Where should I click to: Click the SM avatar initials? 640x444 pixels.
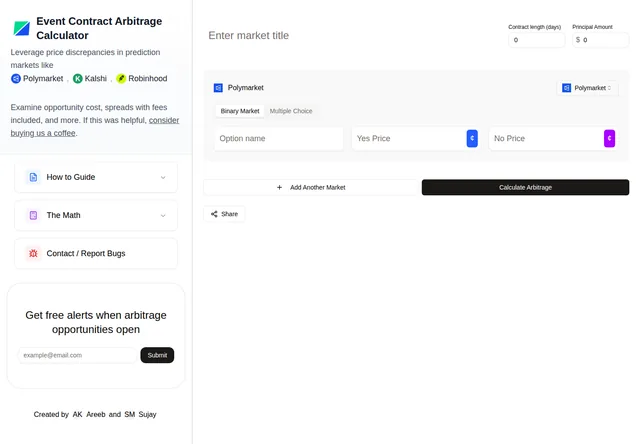click(129, 414)
